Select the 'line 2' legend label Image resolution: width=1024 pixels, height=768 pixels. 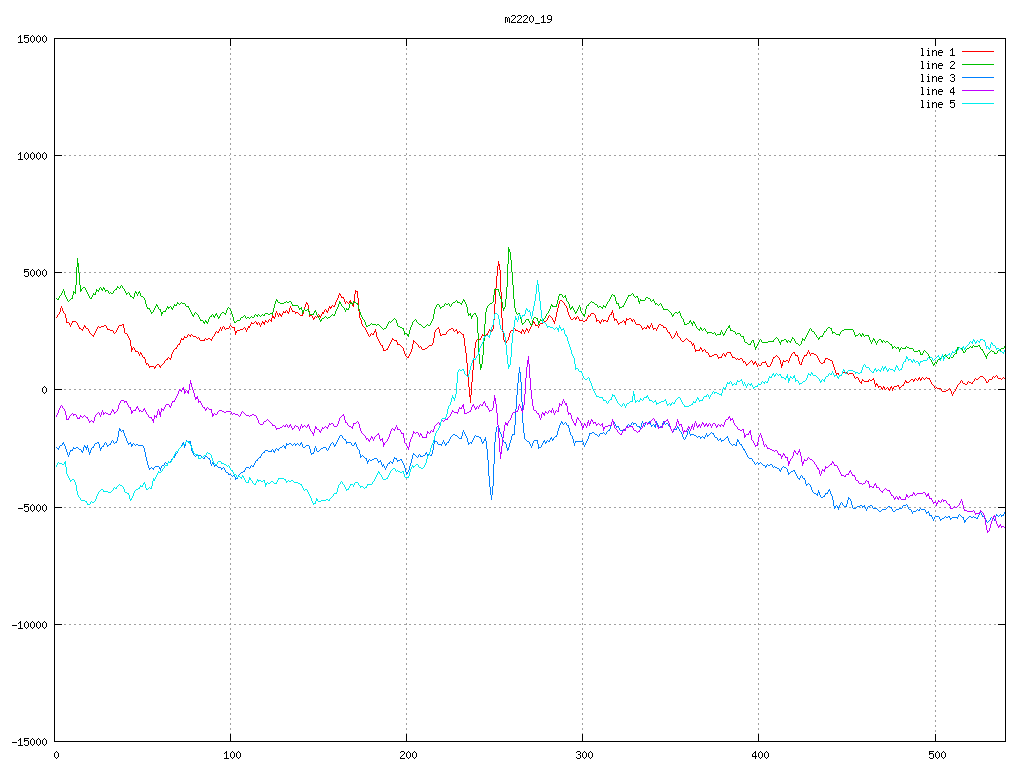937,65
